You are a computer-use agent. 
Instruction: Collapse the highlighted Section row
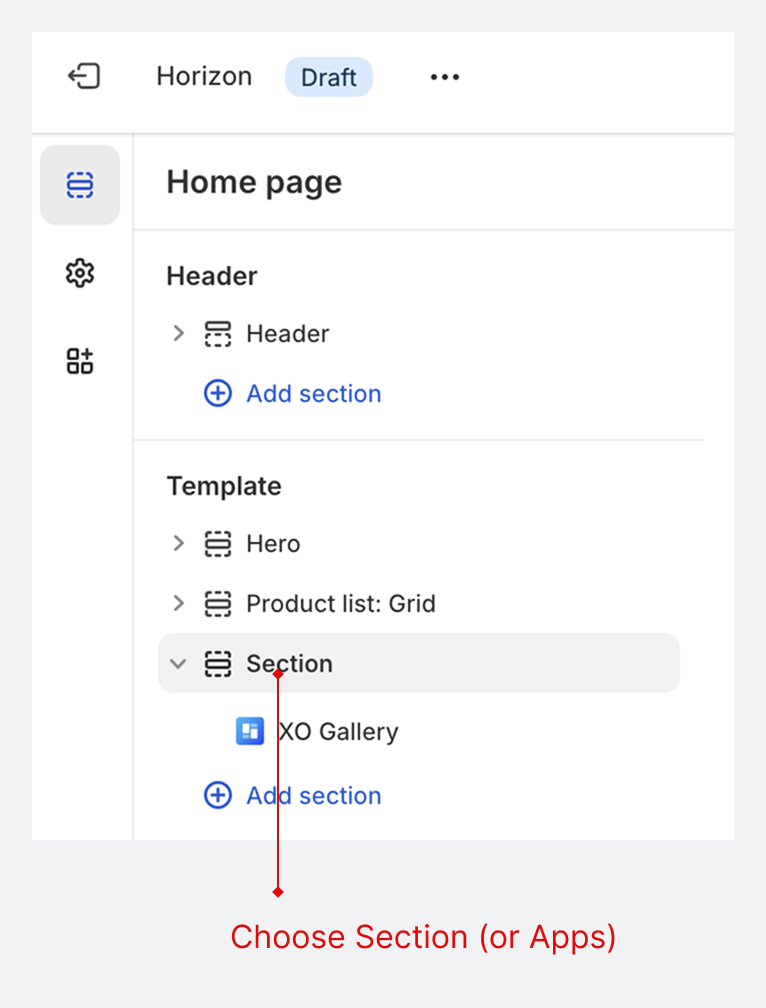tap(178, 663)
